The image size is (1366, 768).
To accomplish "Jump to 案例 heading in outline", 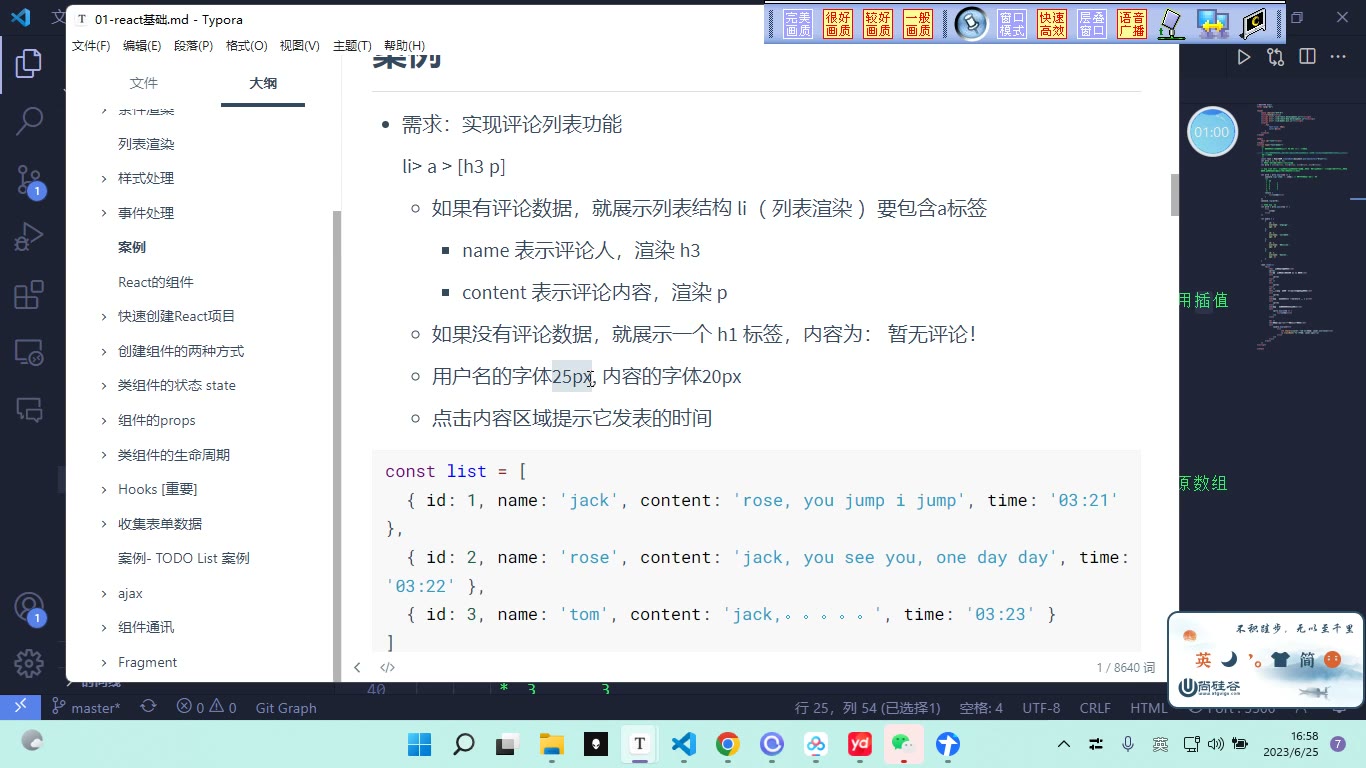I will tap(132, 247).
